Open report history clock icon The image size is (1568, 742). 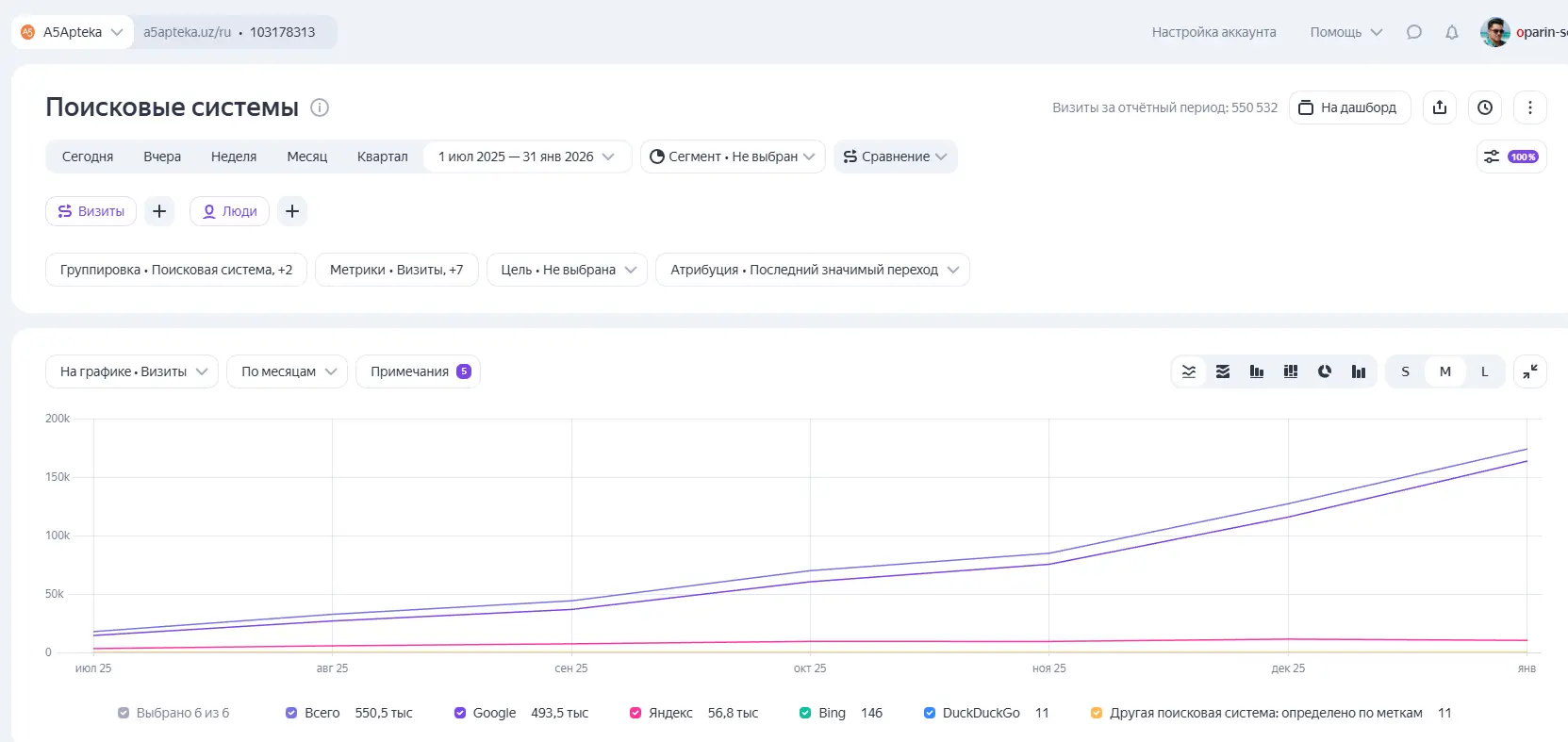(1484, 107)
